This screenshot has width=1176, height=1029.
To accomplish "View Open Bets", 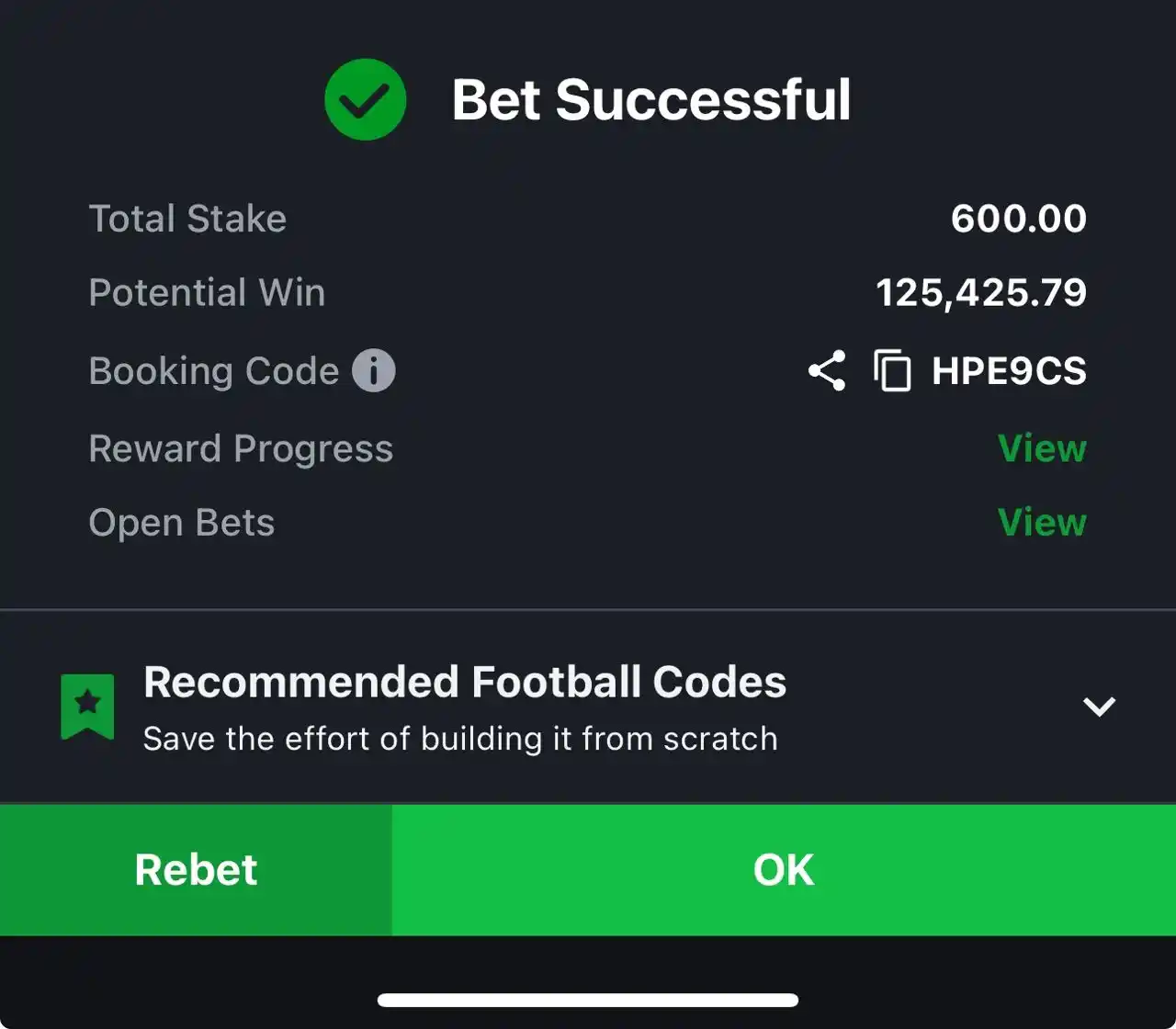I will click(1042, 523).
